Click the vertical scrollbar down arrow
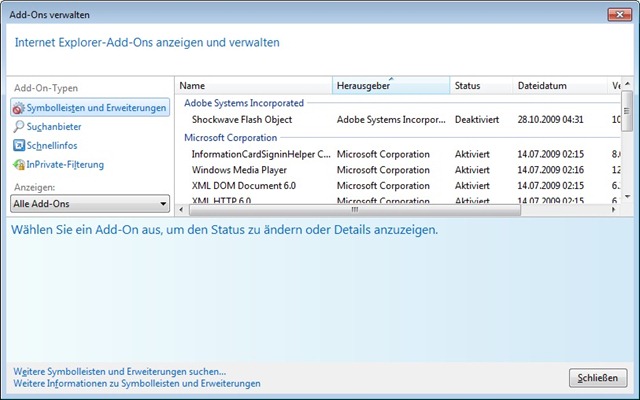Viewport: 640px width, 400px height. coord(627,197)
